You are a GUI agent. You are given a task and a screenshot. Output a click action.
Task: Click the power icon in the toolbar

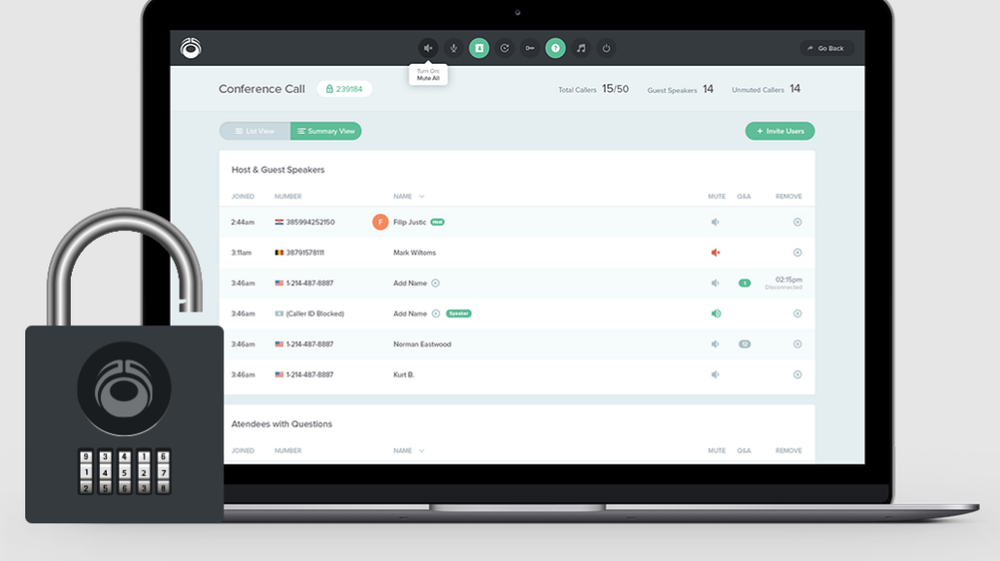tap(607, 48)
